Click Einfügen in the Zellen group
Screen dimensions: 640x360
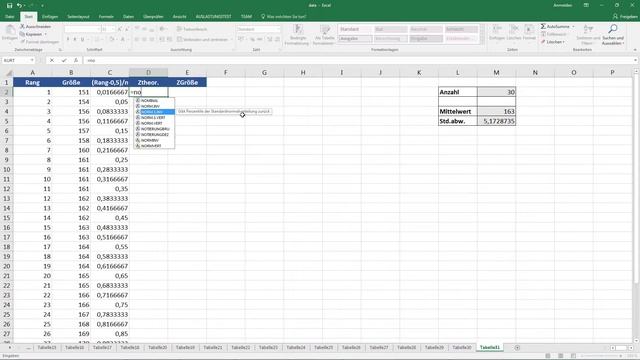(497, 33)
